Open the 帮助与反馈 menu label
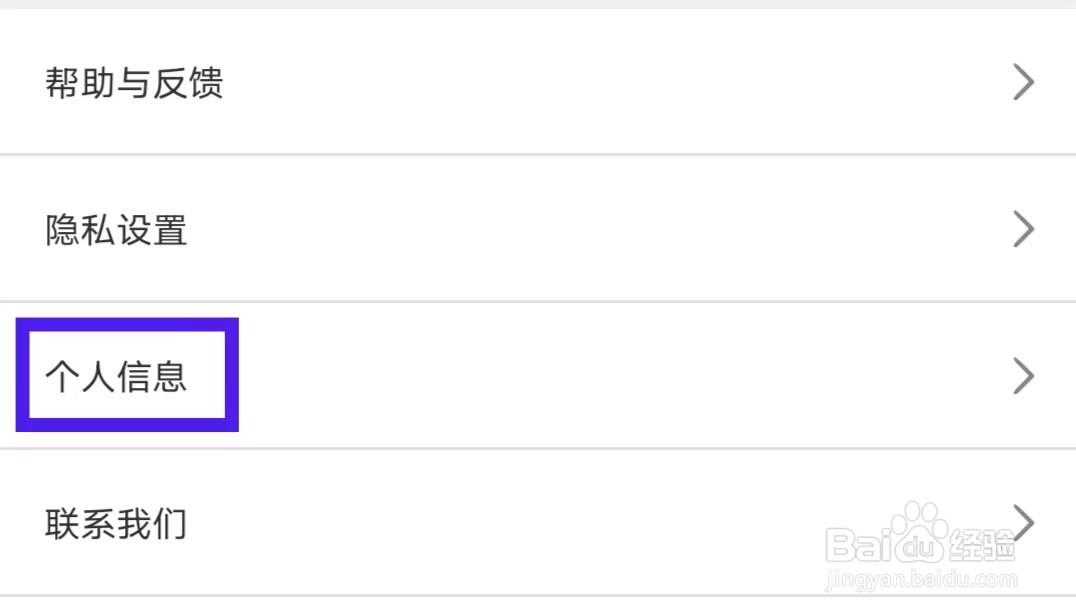1076x616 pixels. pyautogui.click(x=134, y=83)
